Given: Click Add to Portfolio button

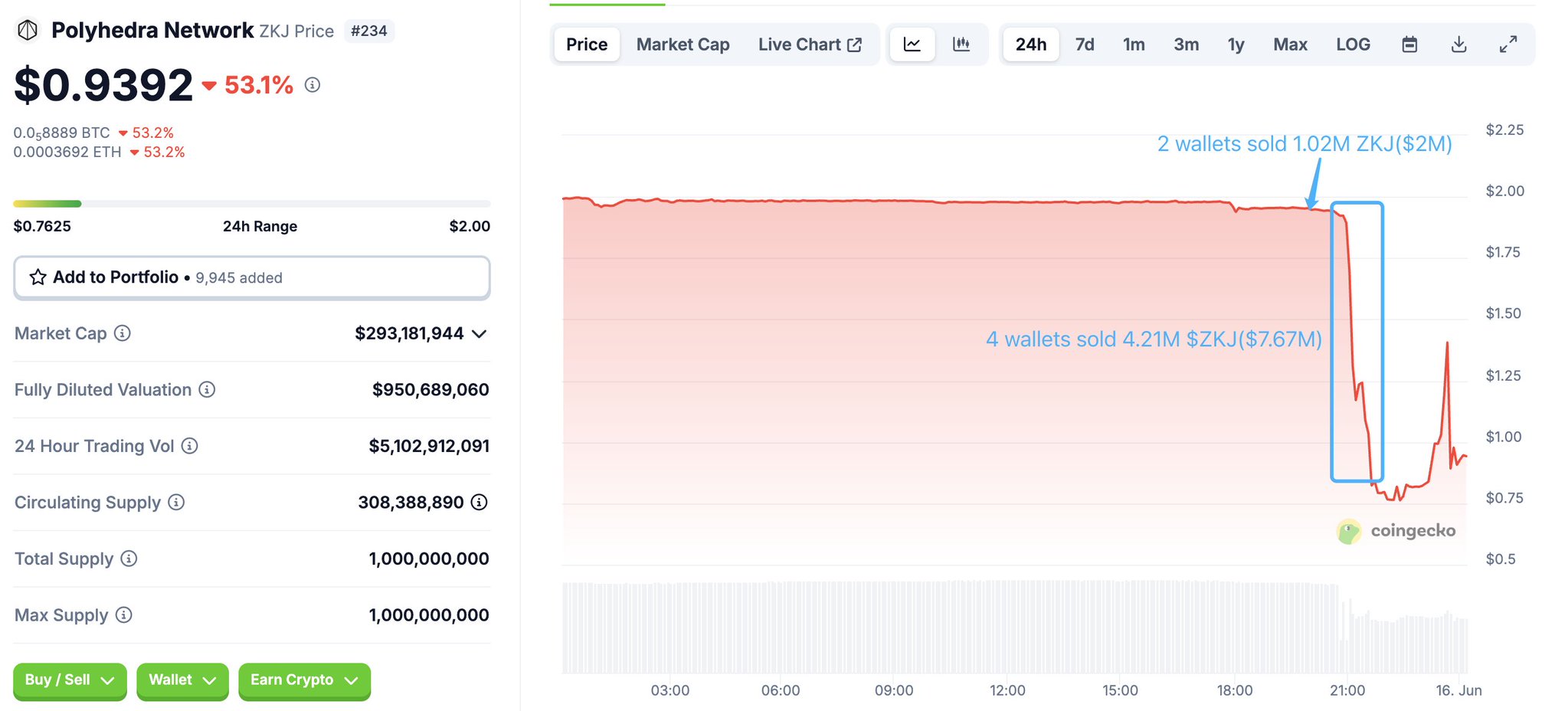Looking at the screenshot, I should click(x=252, y=277).
